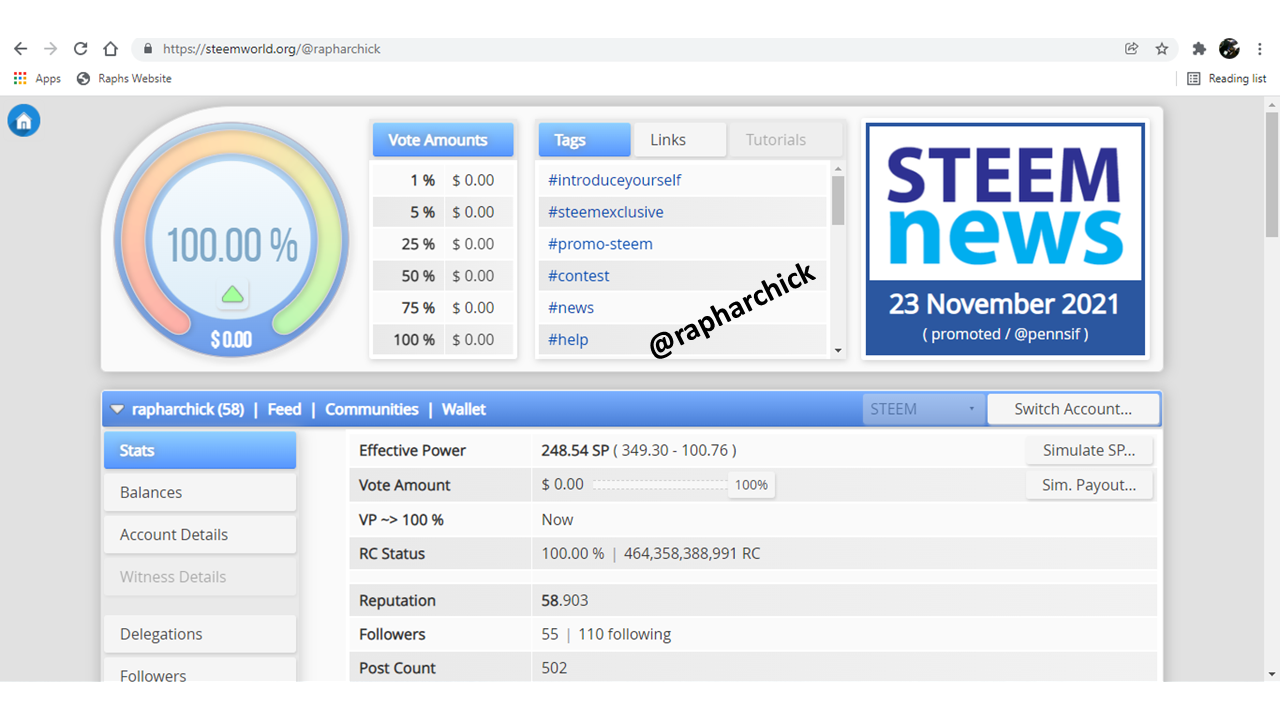The image size is (1280, 720).
Task: Reload the page with the refresh icon
Action: [x=81, y=48]
